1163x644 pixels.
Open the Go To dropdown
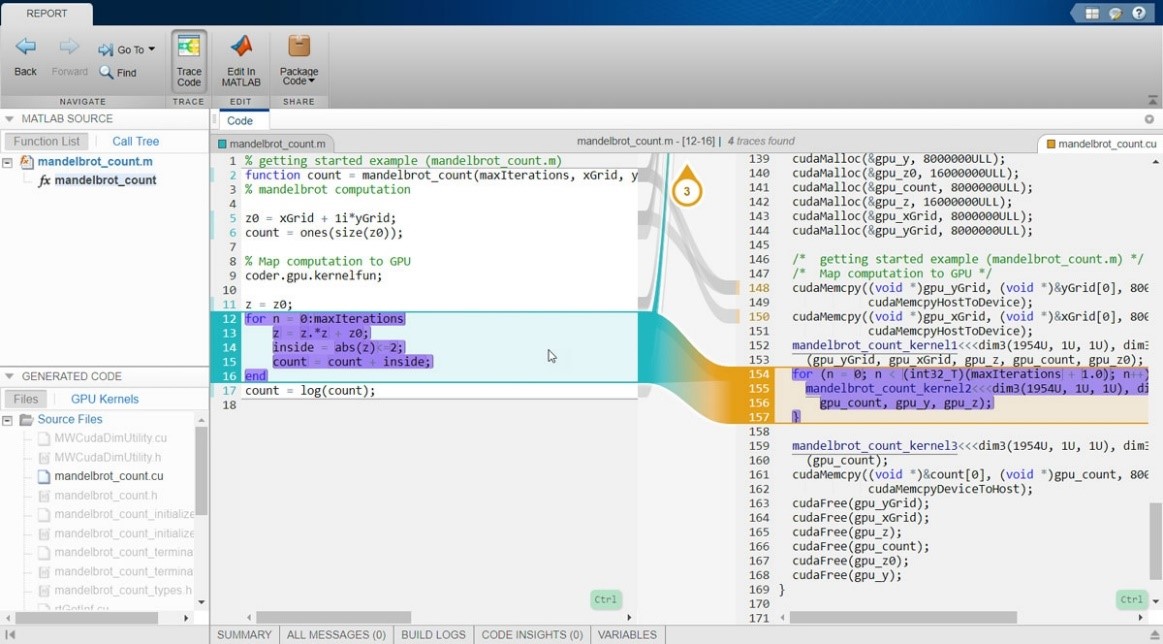tap(127, 49)
